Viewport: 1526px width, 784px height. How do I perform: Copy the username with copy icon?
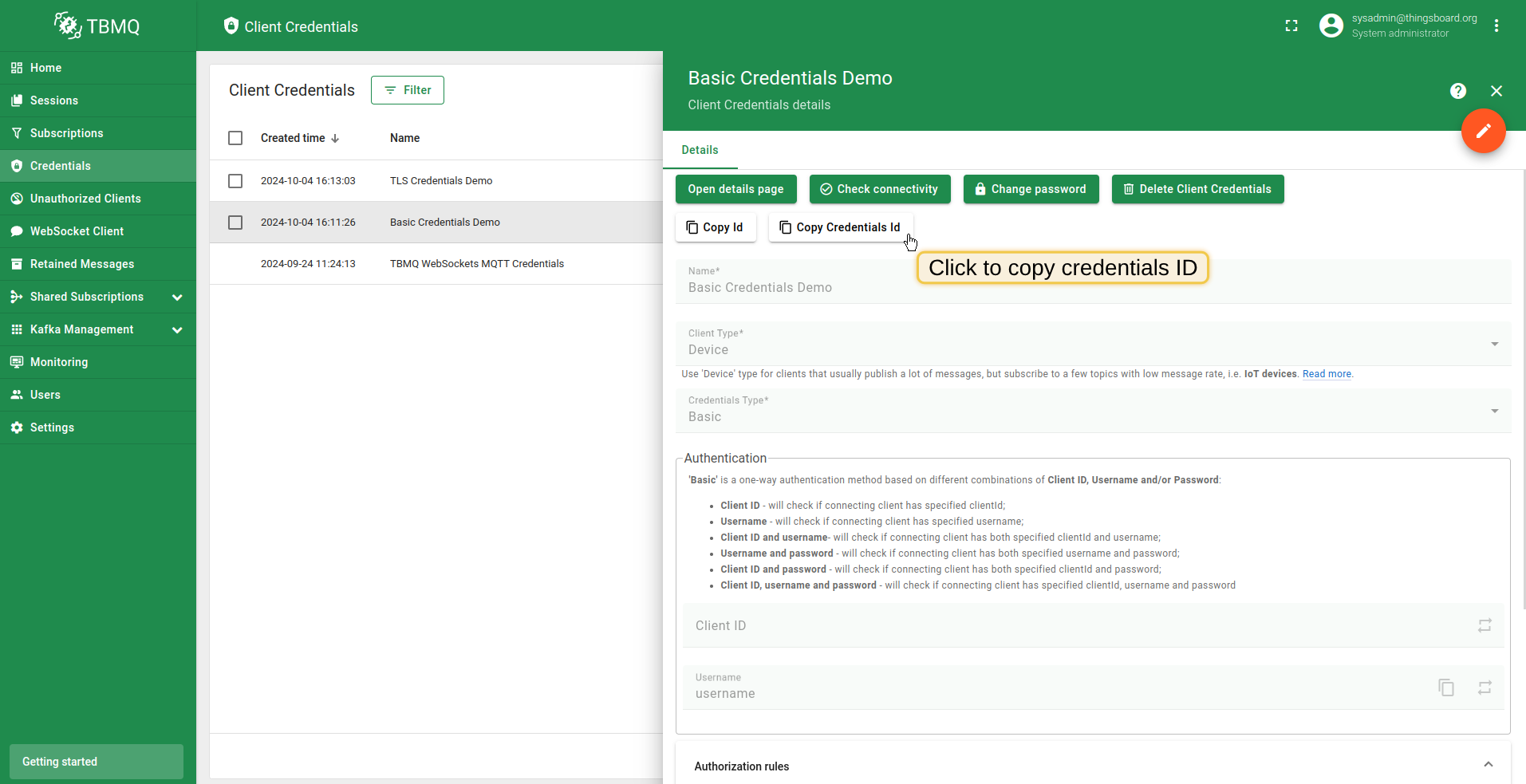pos(1445,687)
